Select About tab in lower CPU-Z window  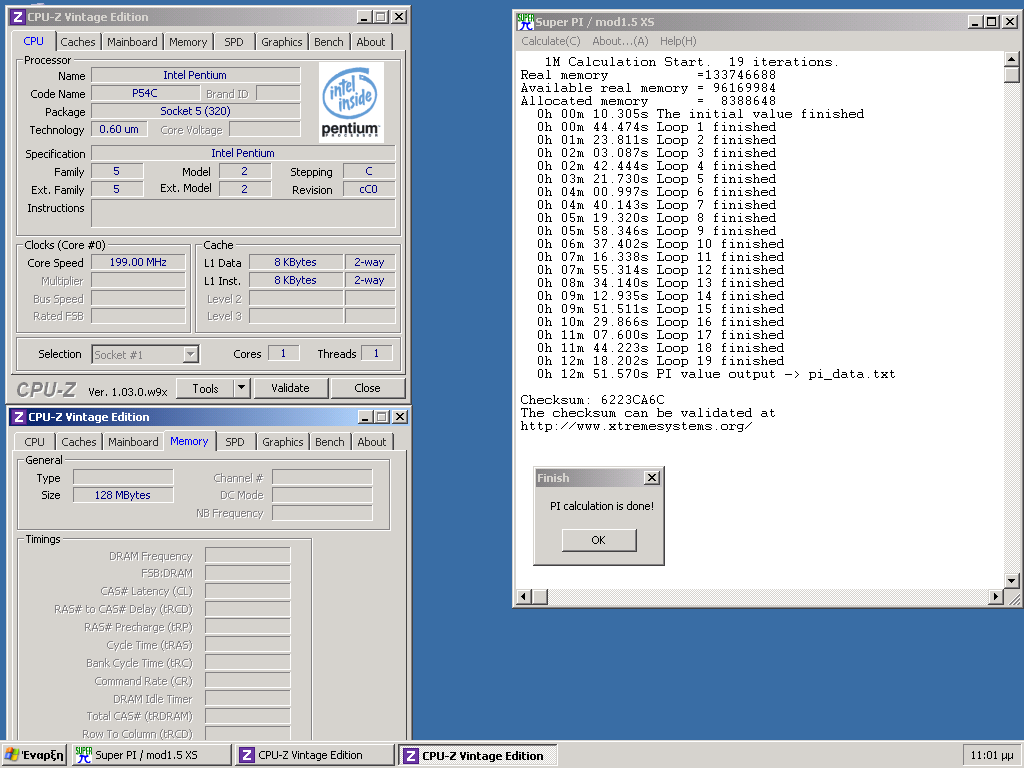(x=372, y=442)
